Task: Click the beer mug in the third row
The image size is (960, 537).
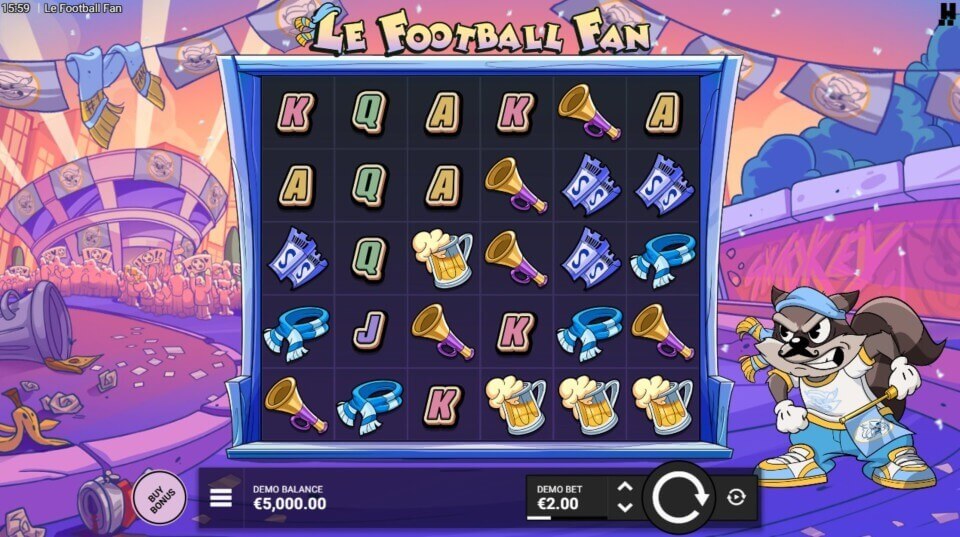Action: [x=443, y=257]
